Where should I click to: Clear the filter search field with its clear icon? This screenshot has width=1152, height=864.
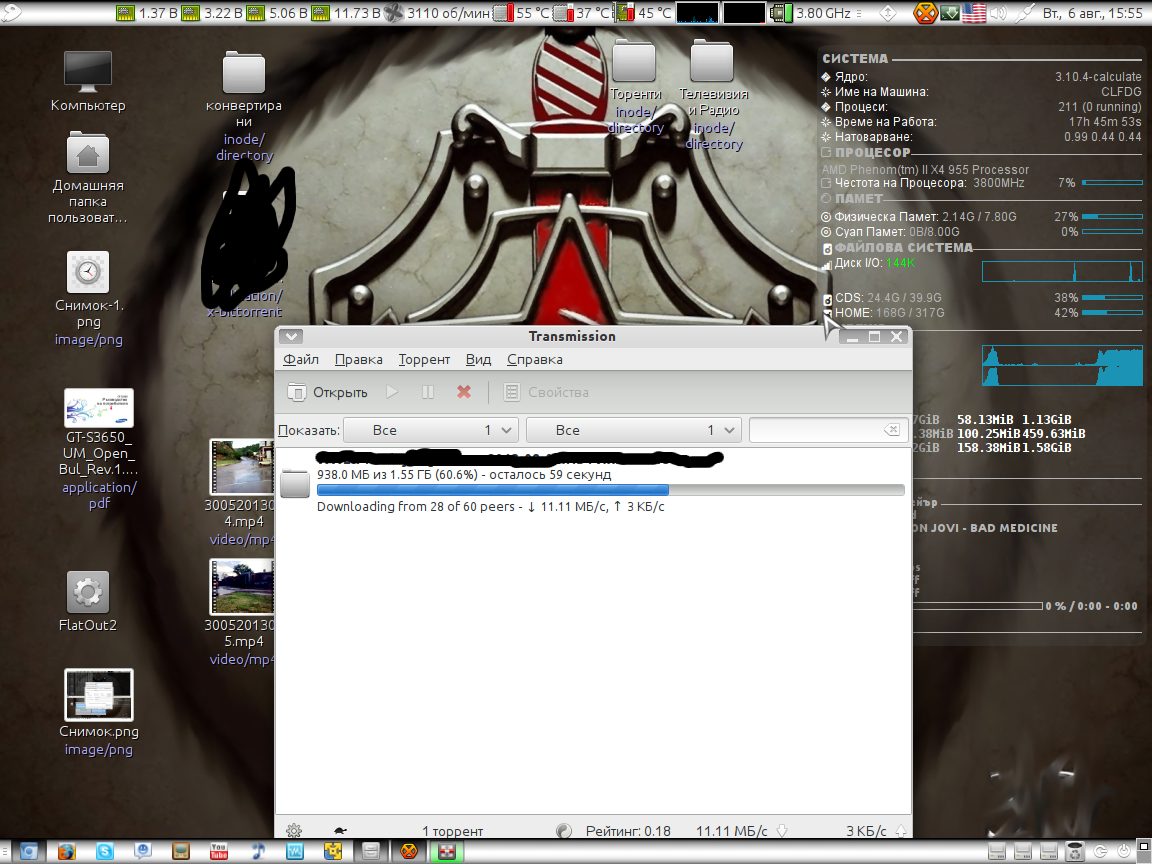pyautogui.click(x=891, y=430)
